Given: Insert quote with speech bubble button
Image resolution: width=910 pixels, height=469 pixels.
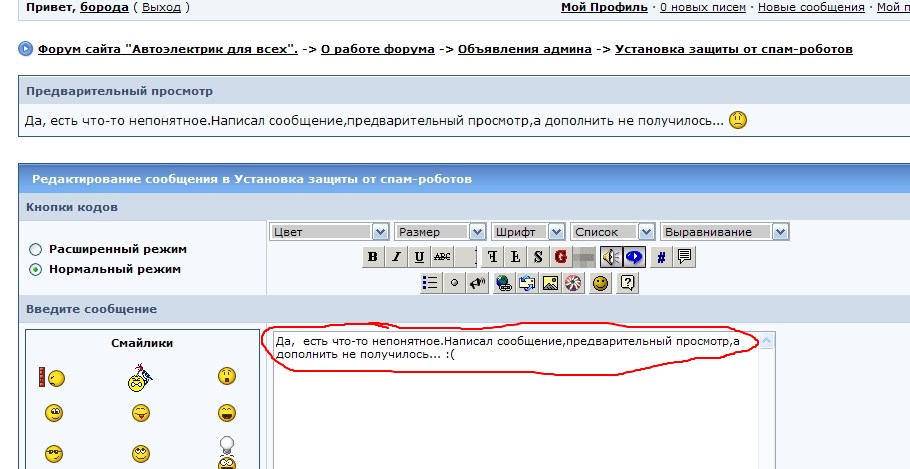Looking at the screenshot, I should [x=684, y=257].
